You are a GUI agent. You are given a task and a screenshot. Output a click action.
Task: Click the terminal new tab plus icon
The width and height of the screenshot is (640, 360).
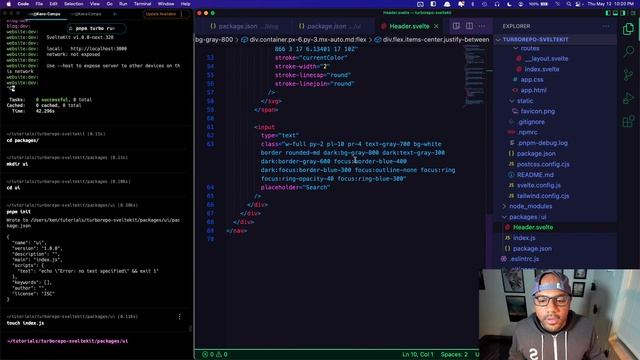114,14
